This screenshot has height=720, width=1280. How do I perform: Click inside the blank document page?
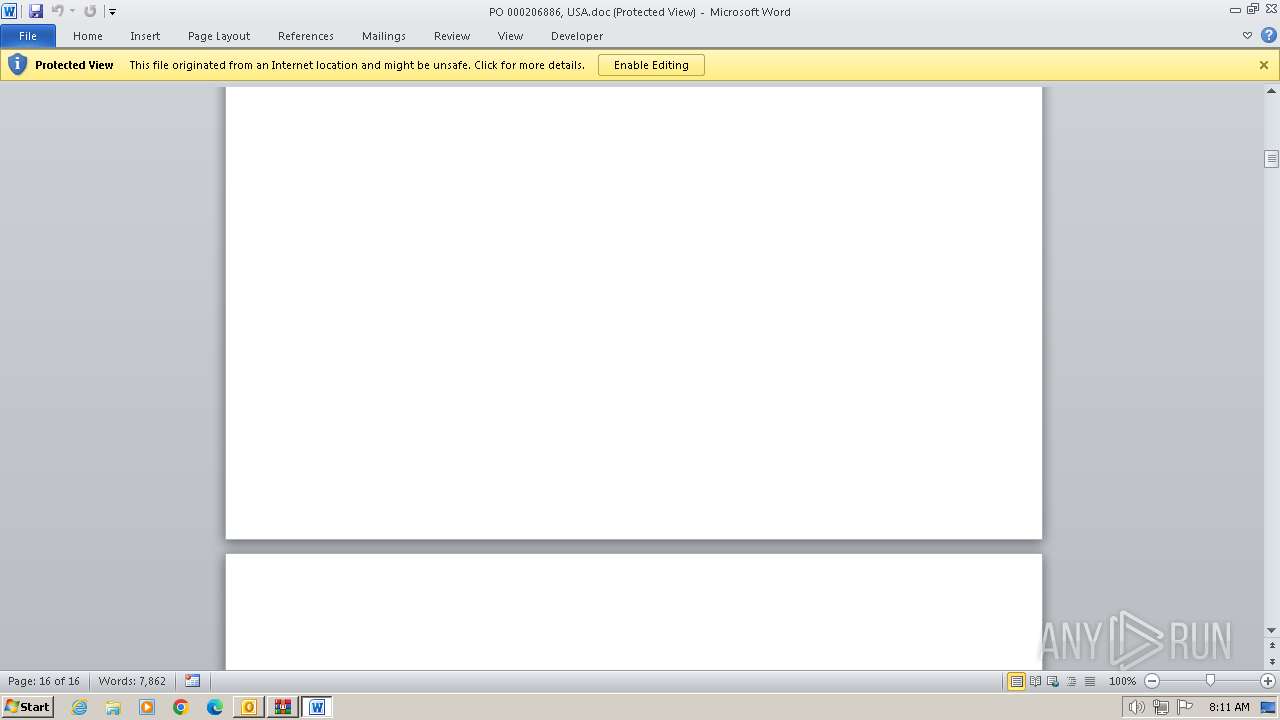pos(634,312)
